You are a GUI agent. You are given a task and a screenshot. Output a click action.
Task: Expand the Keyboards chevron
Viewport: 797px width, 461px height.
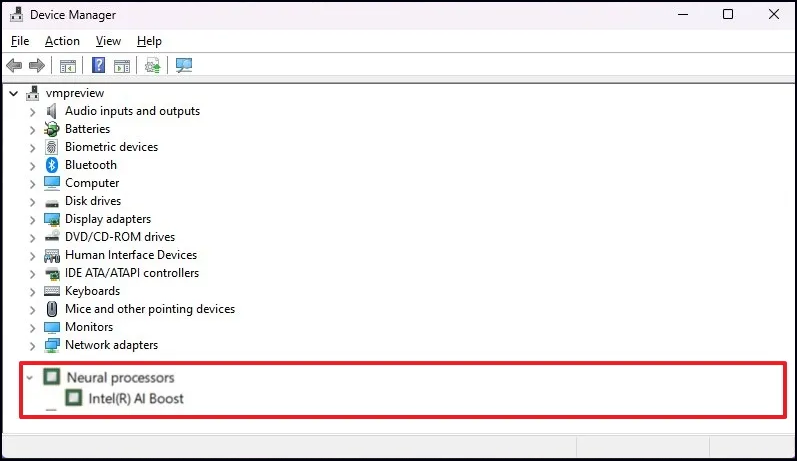point(33,292)
